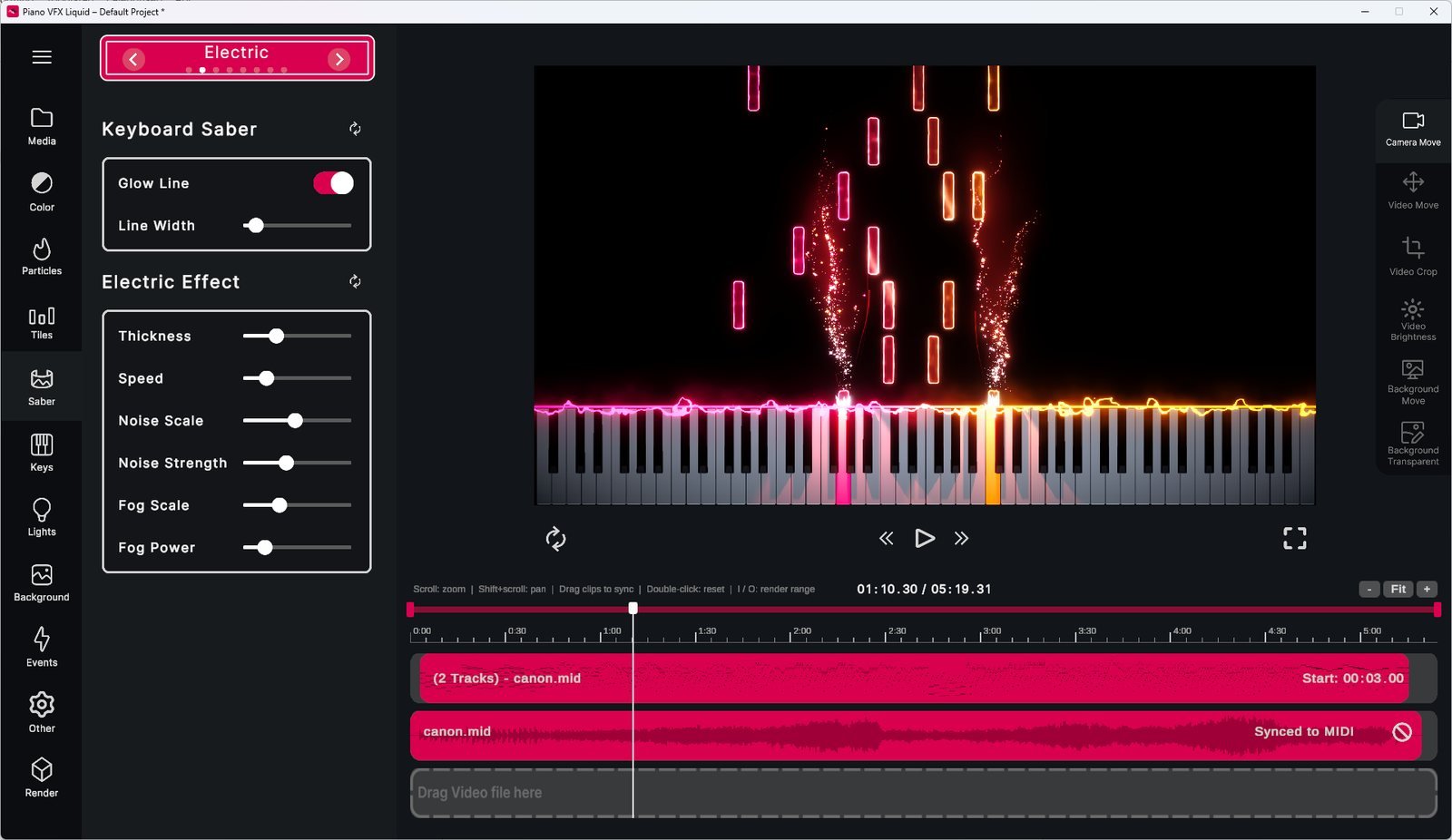Click the Synced to MIDI label
The width and height of the screenshot is (1452, 840).
(1304, 731)
